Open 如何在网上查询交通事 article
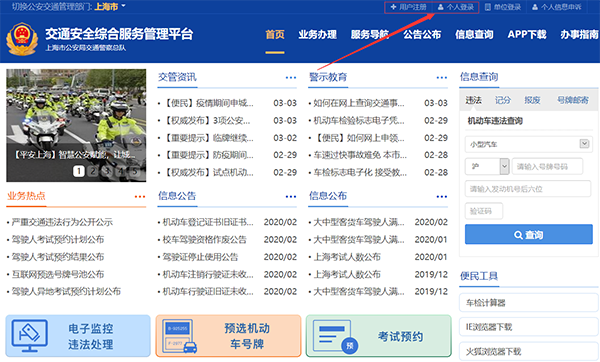This screenshot has height=362, width=600. pos(359,103)
